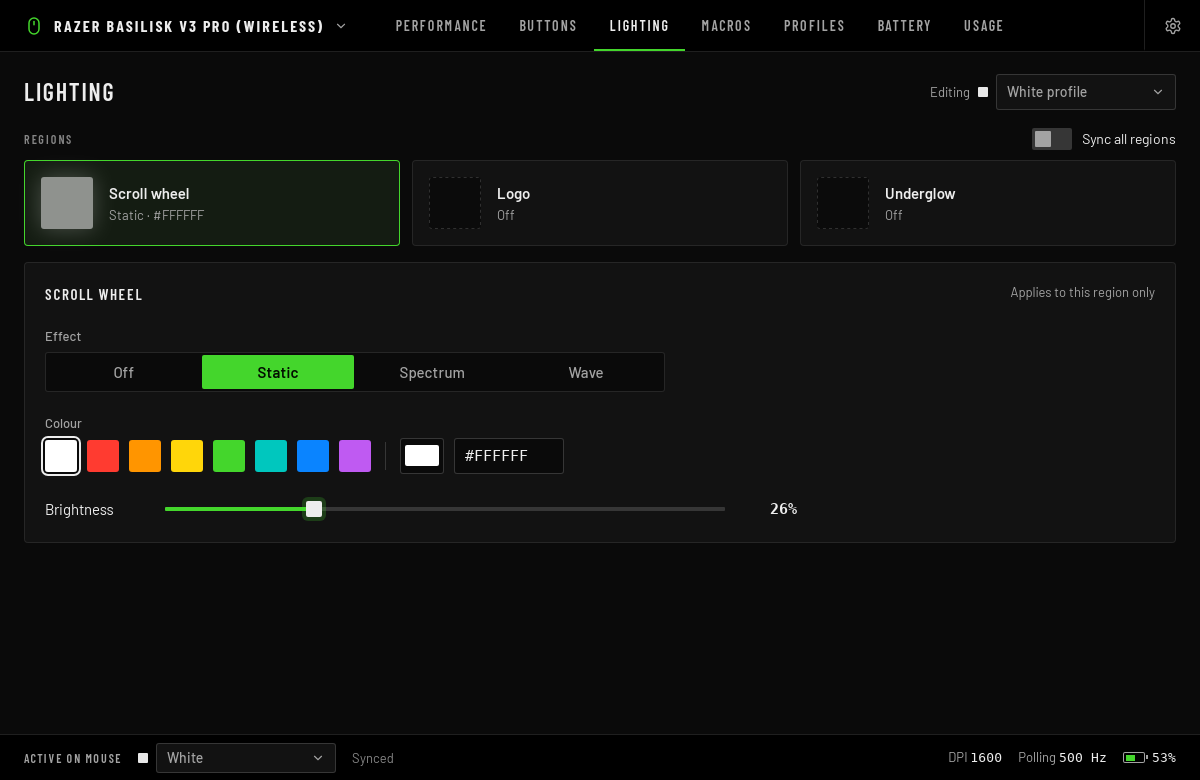
Task: Select the Static effect
Action: click(x=278, y=372)
